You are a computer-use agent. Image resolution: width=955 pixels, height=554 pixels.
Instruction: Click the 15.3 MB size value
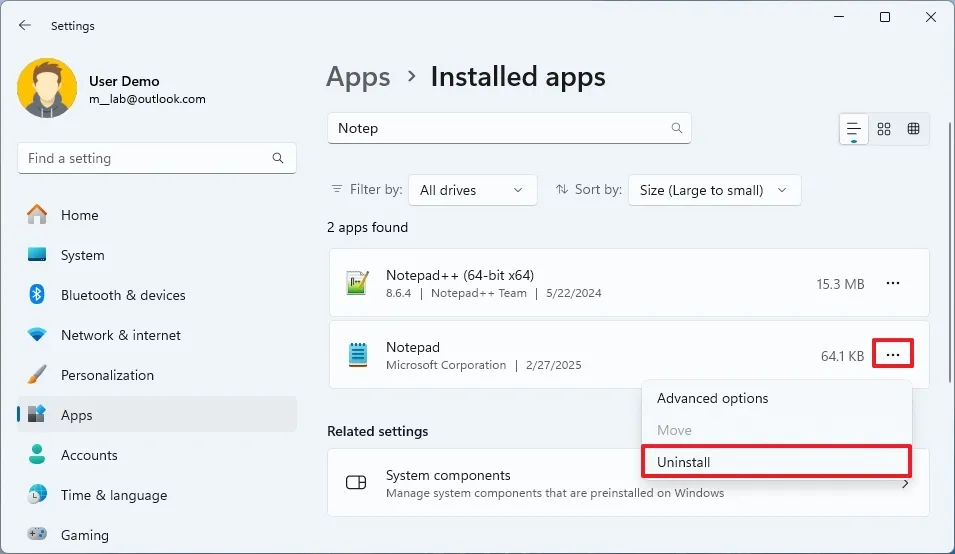[x=840, y=284]
